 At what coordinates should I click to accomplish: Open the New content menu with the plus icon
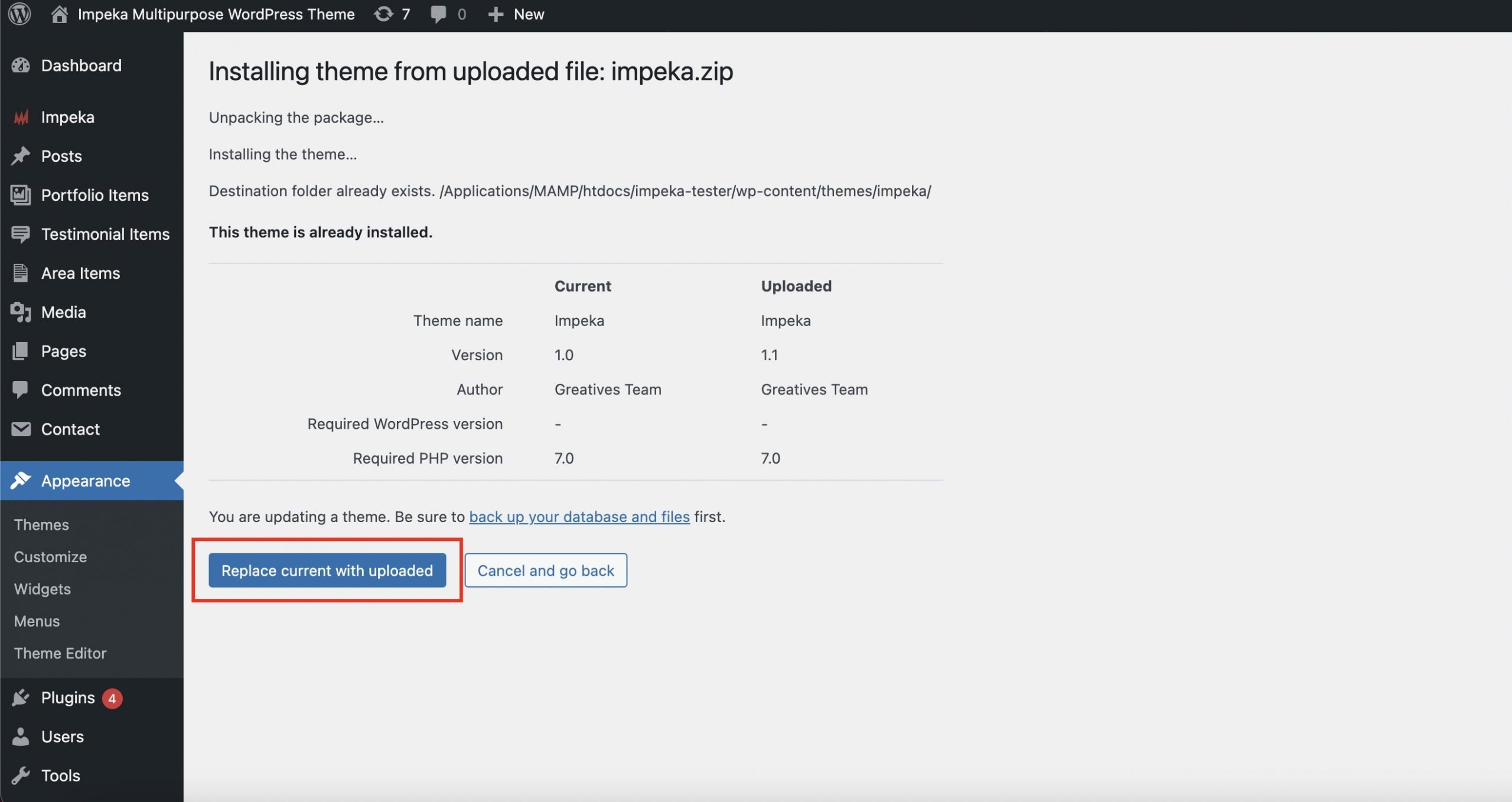[496, 14]
